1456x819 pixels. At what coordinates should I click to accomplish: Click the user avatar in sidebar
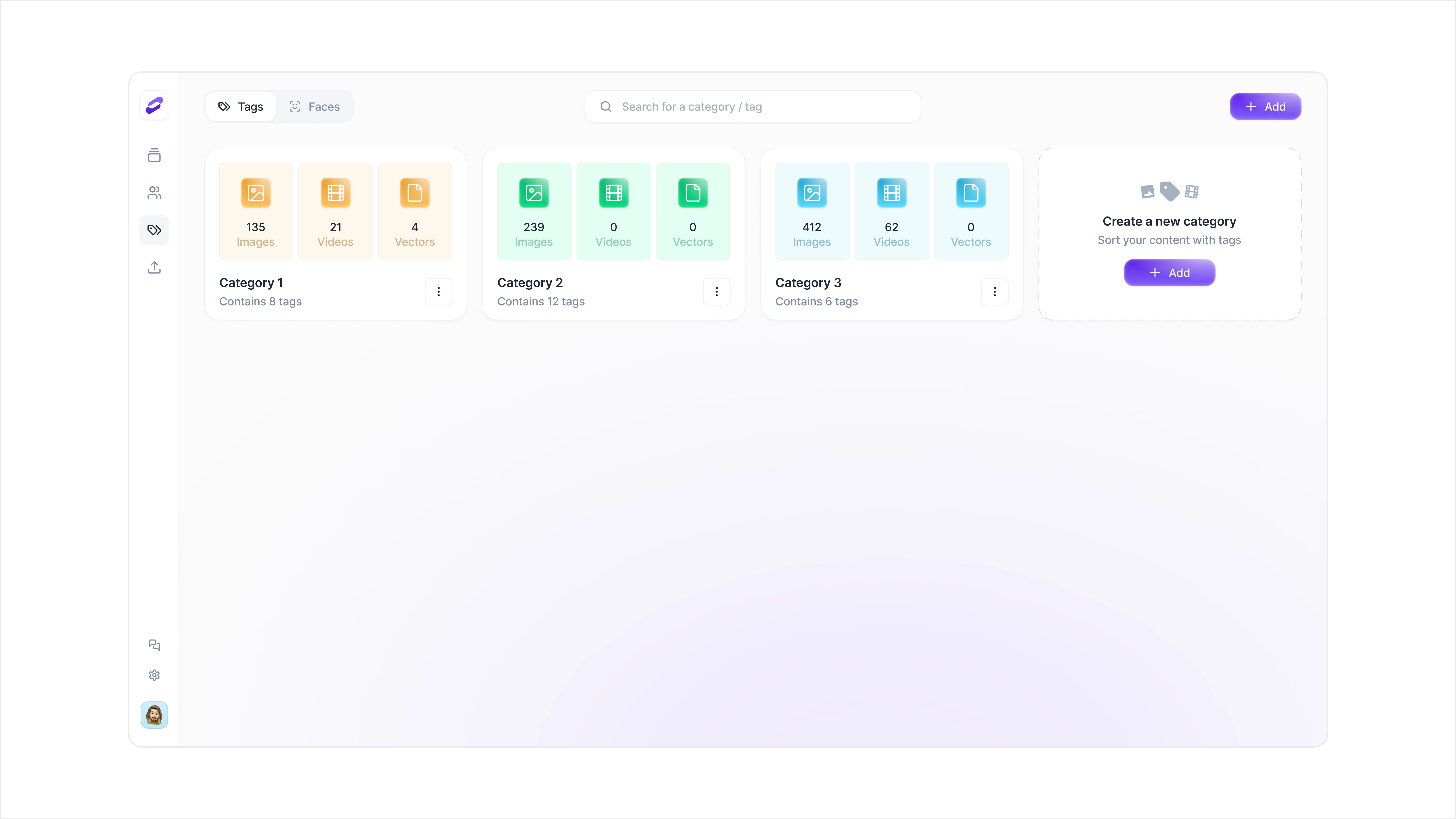[154, 715]
